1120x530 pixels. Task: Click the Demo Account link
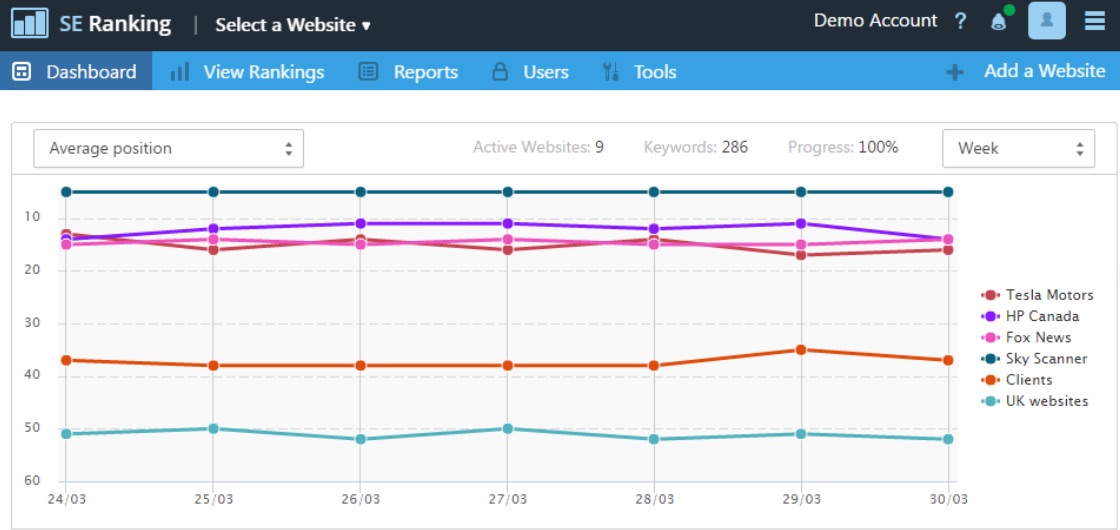click(x=875, y=21)
